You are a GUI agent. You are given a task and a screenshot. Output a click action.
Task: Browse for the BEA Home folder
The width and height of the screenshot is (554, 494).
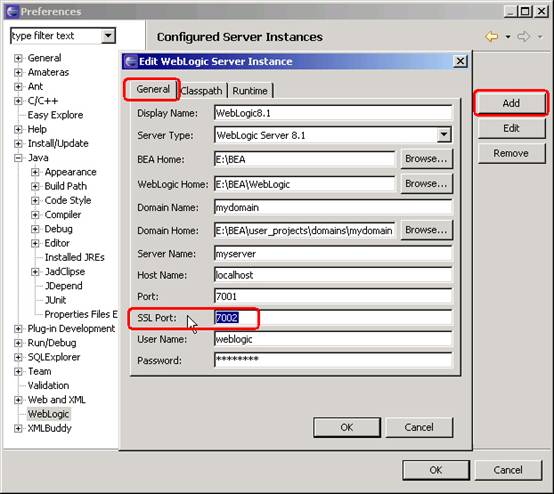[426, 159]
